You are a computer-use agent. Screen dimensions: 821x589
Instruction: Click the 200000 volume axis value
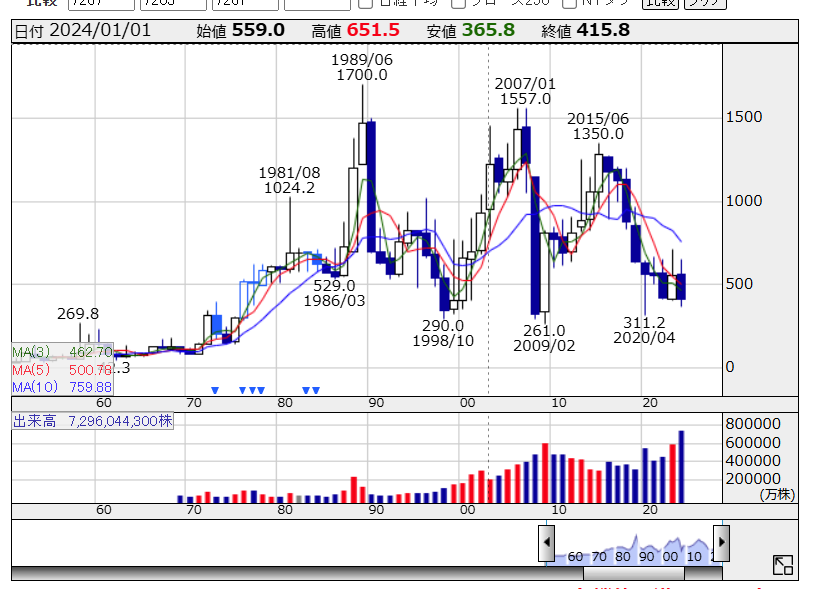click(753, 479)
